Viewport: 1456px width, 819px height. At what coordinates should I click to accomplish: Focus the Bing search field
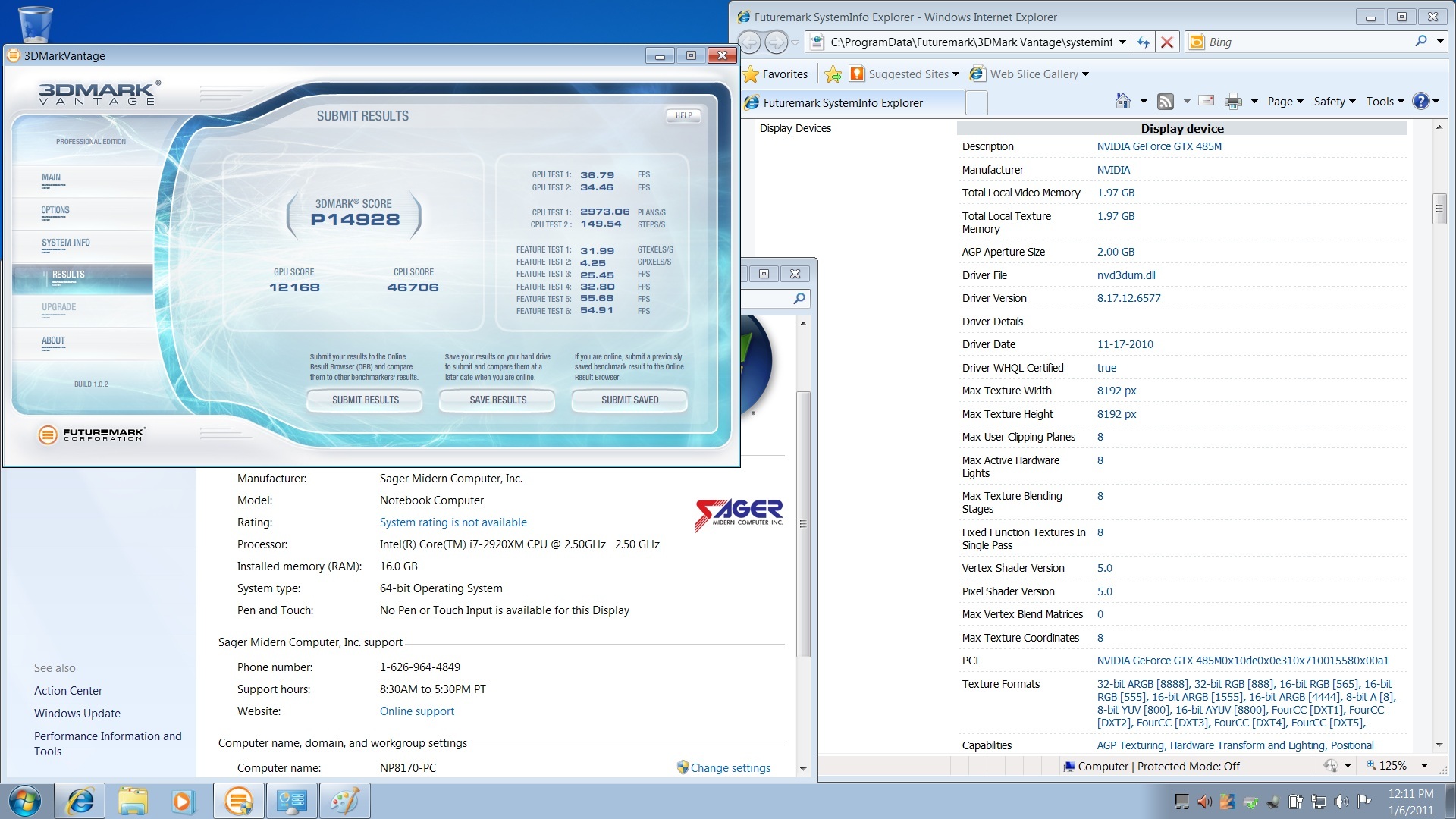pyautogui.click(x=1308, y=42)
